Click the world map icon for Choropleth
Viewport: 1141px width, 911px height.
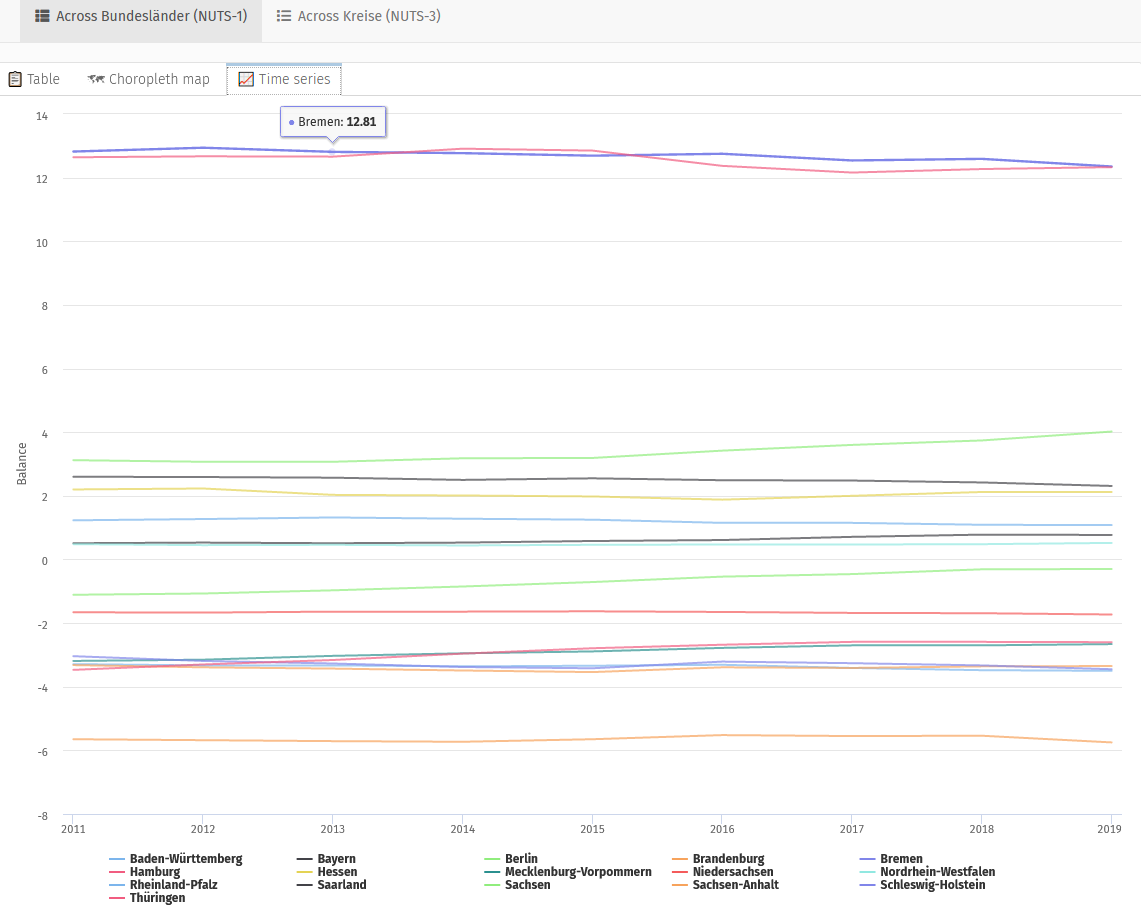point(96,79)
